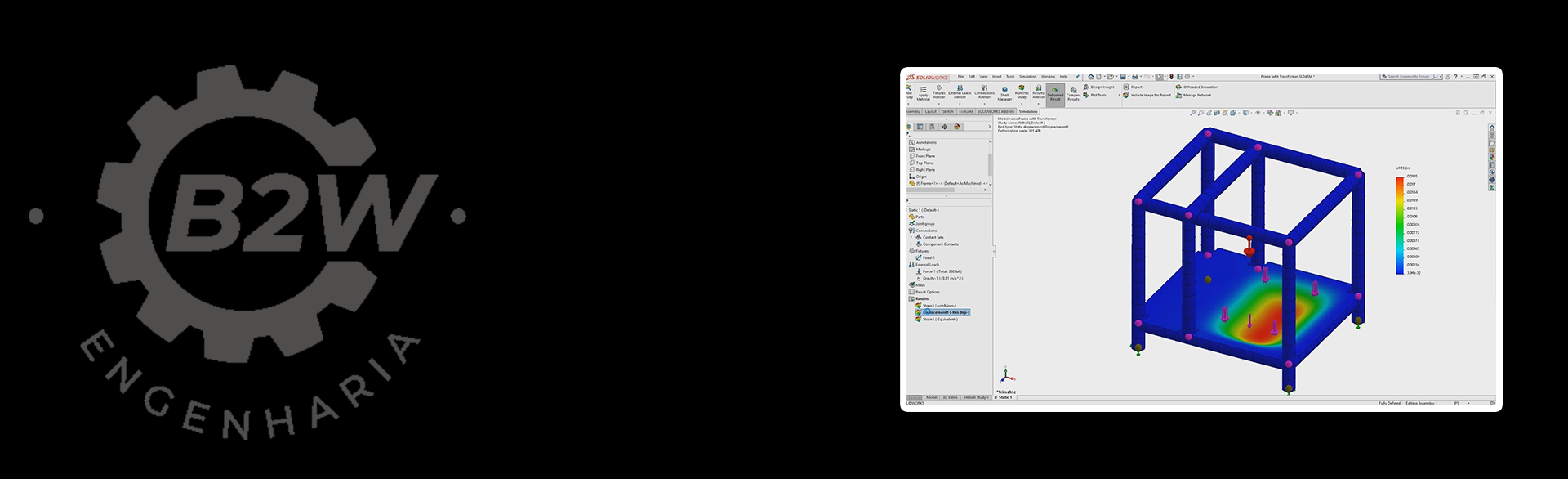The image size is (1568, 479).
Task: Open the Window menu
Action: pos(1048,77)
